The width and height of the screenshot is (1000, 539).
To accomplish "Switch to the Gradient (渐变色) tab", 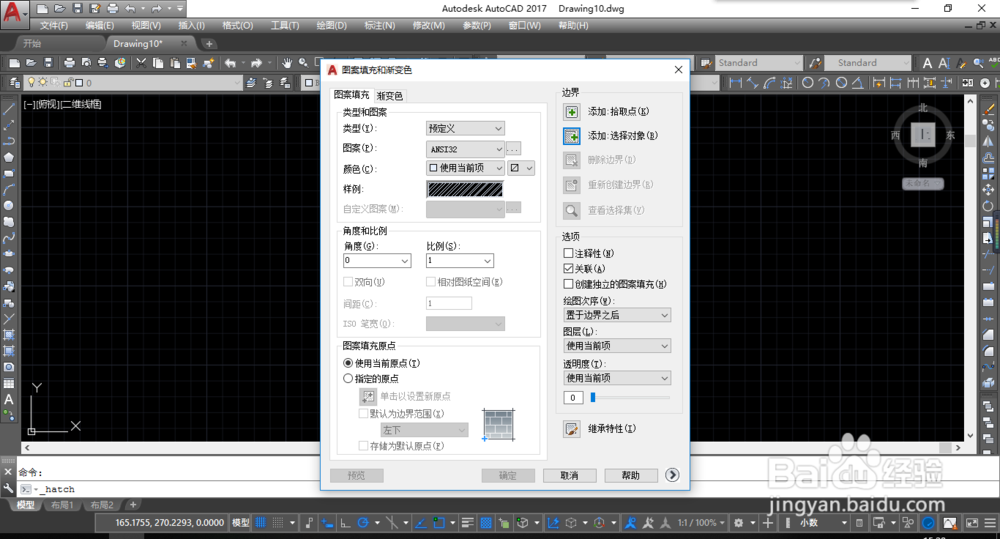I will click(390, 96).
